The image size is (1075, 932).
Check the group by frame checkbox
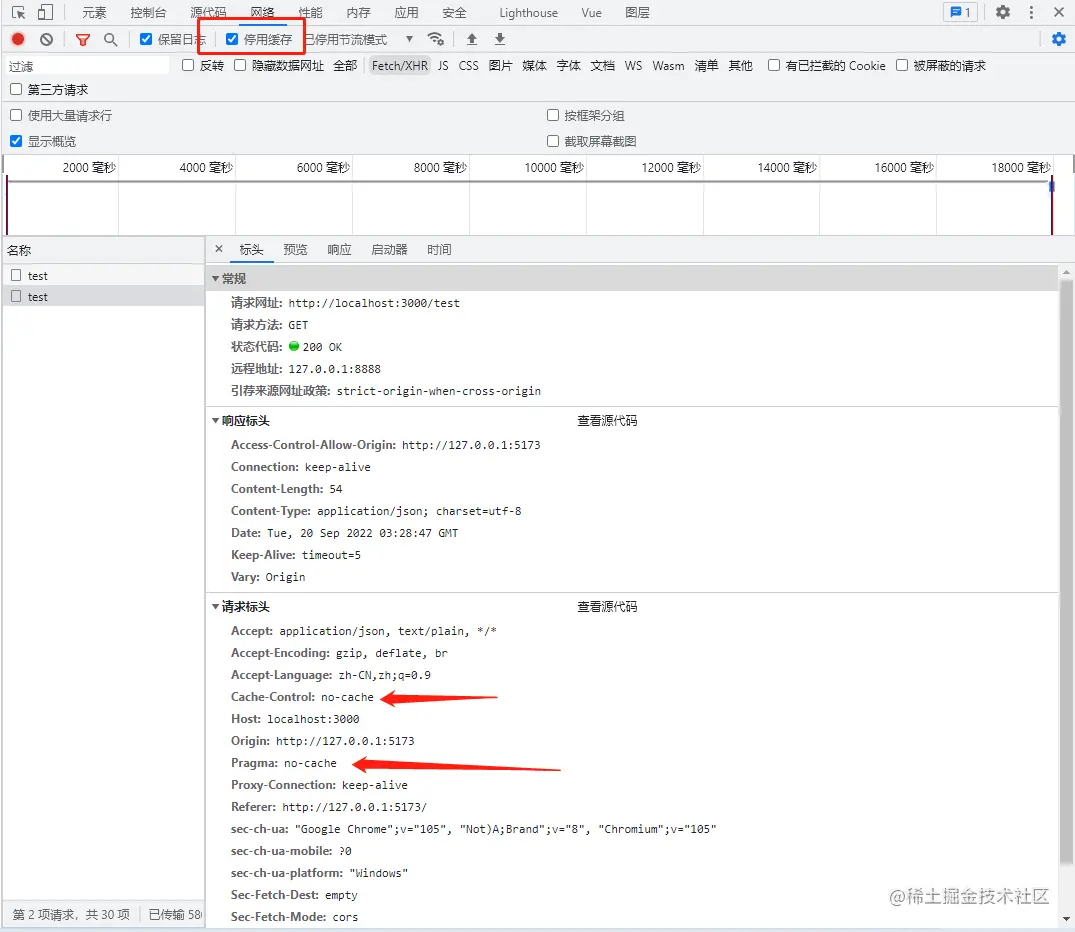(x=553, y=115)
